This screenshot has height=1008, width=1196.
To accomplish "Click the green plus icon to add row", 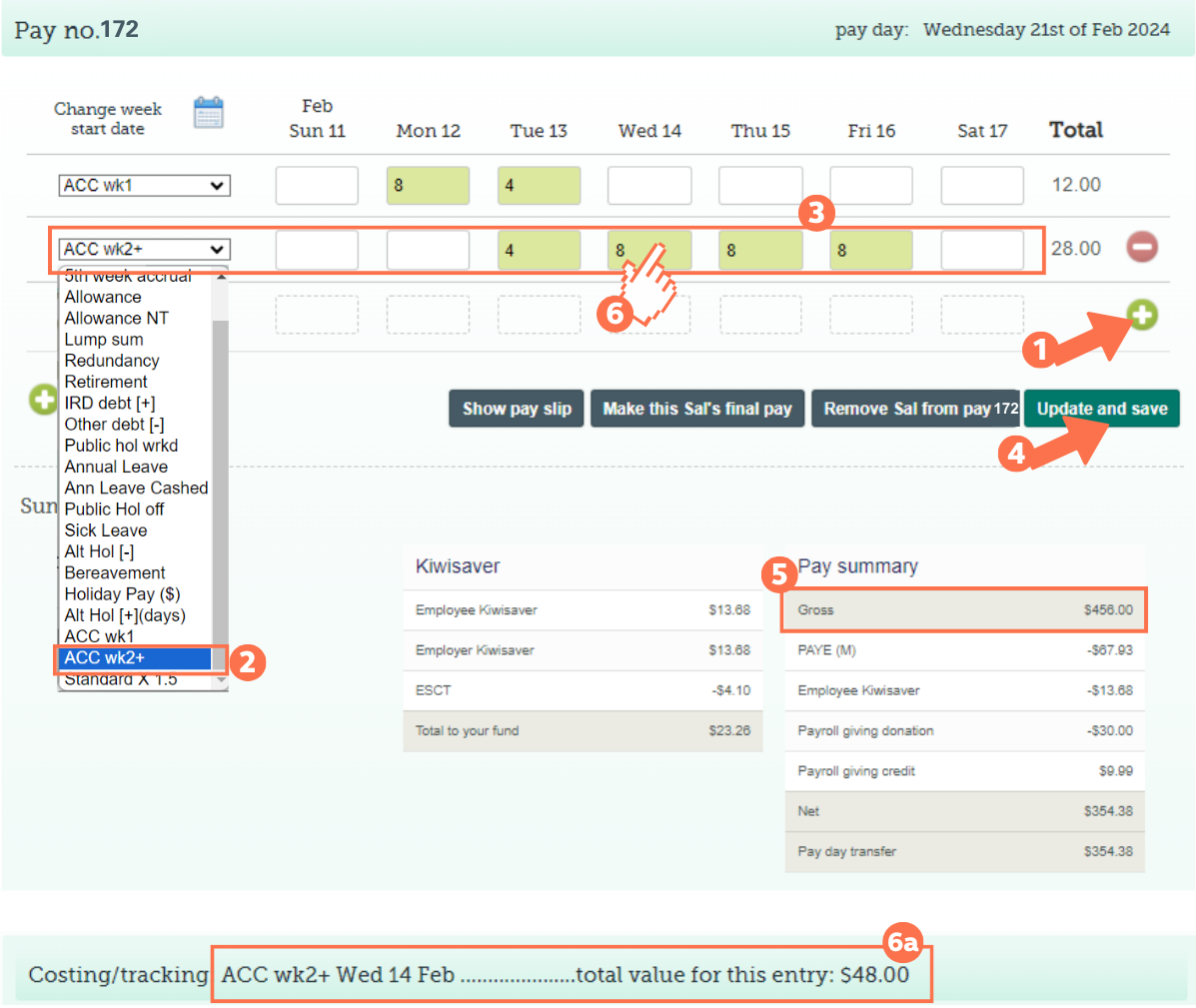I will pos(1142,315).
